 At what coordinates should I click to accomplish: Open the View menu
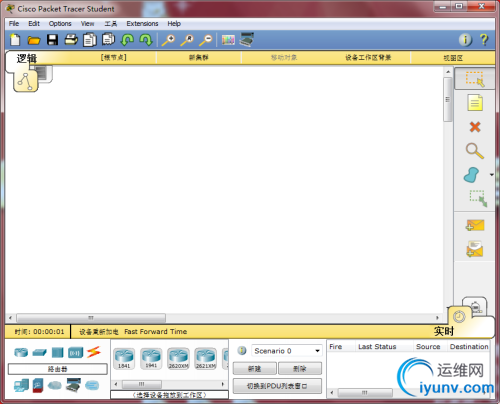[x=87, y=23]
